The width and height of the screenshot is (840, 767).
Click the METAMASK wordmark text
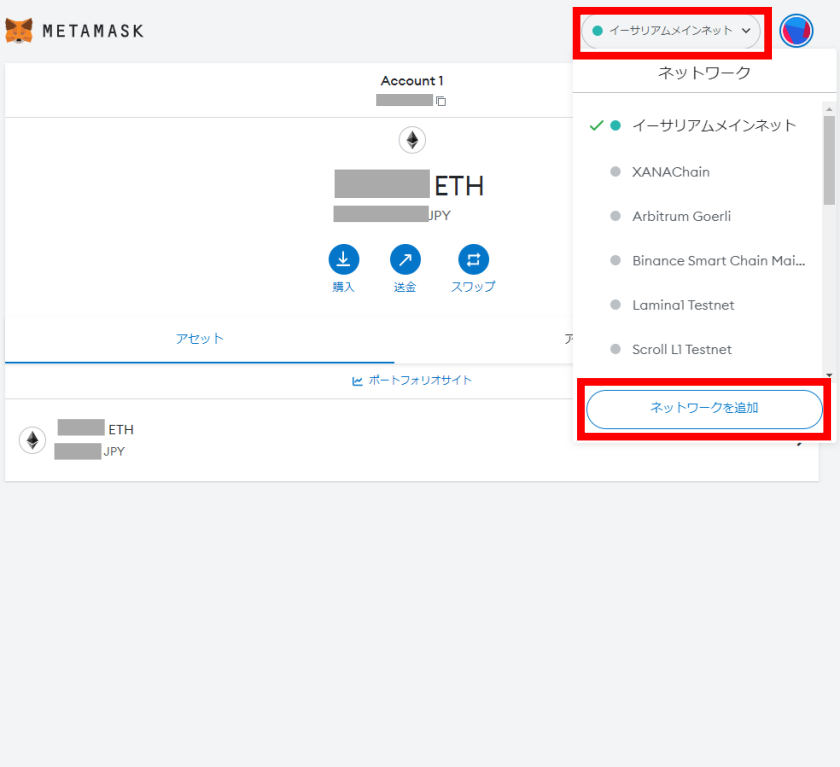pyautogui.click(x=93, y=31)
